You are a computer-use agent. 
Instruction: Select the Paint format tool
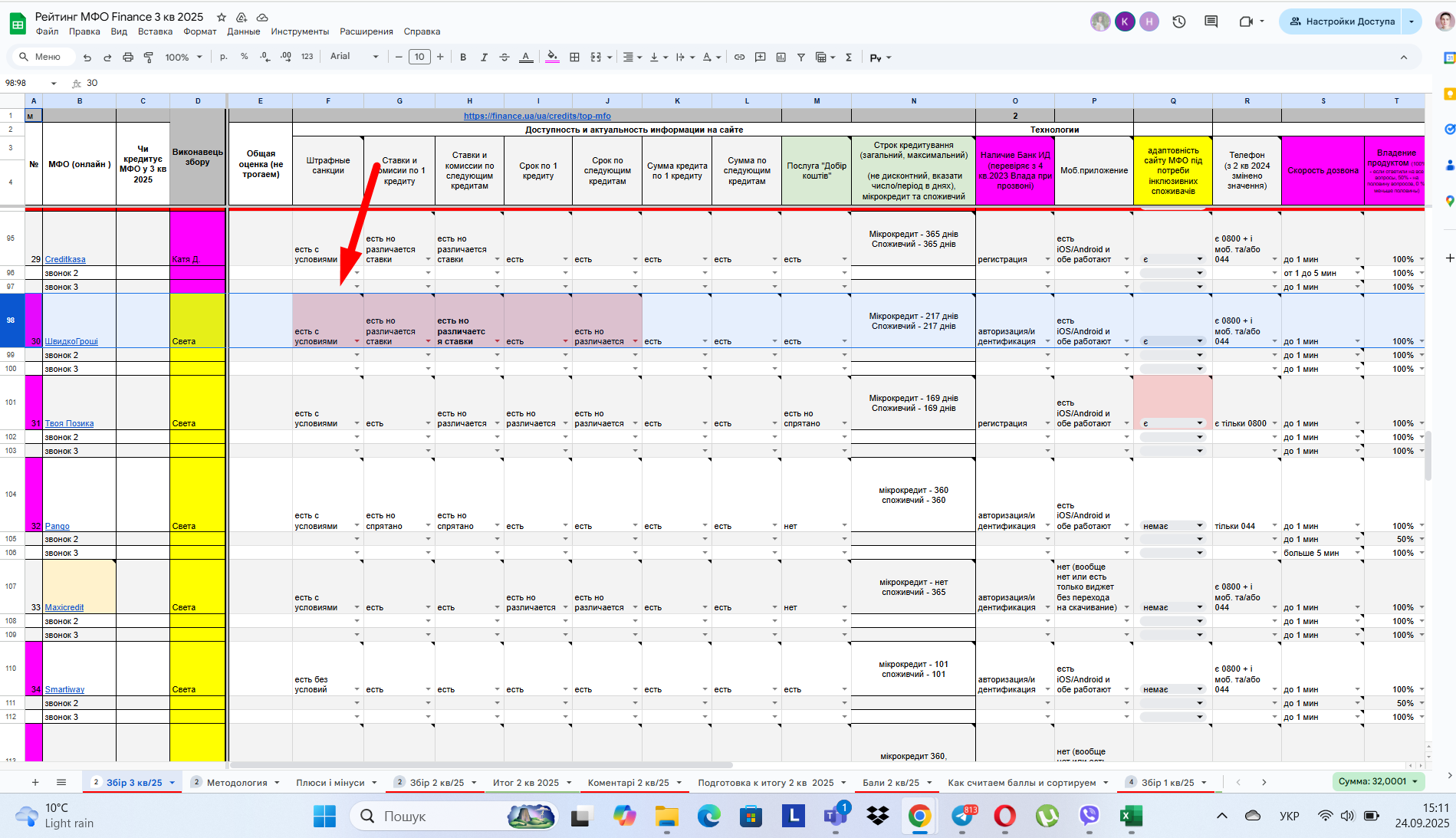[x=149, y=58]
